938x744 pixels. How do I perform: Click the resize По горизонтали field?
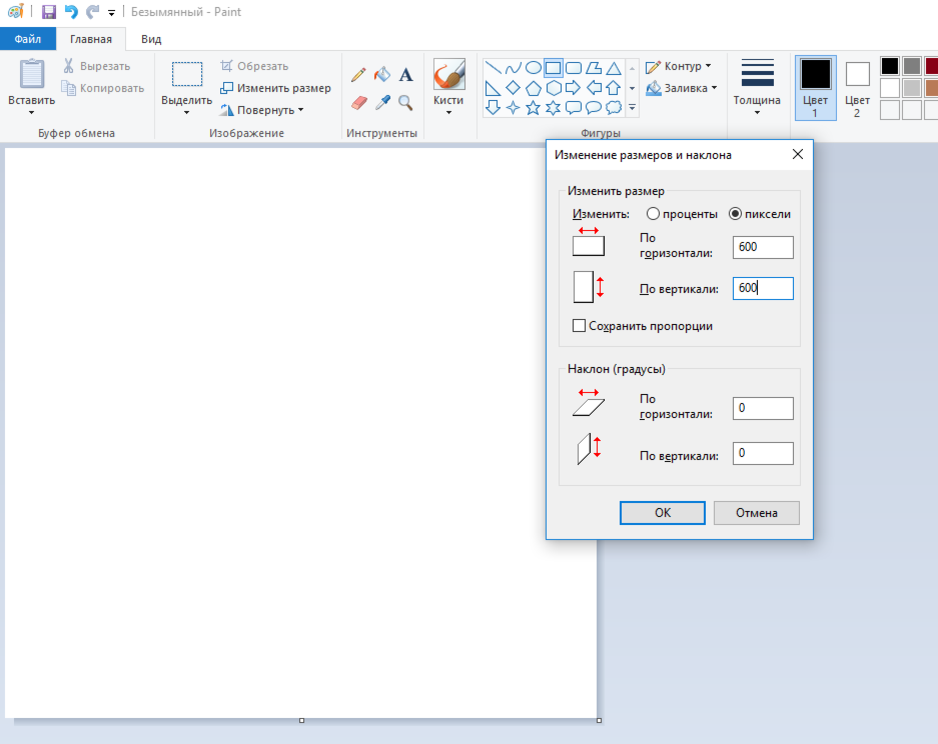coord(763,247)
